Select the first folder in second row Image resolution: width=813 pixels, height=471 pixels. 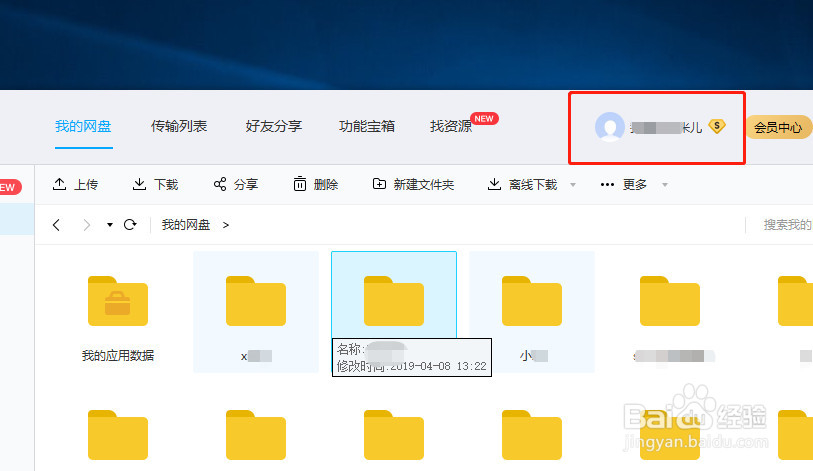(118, 435)
